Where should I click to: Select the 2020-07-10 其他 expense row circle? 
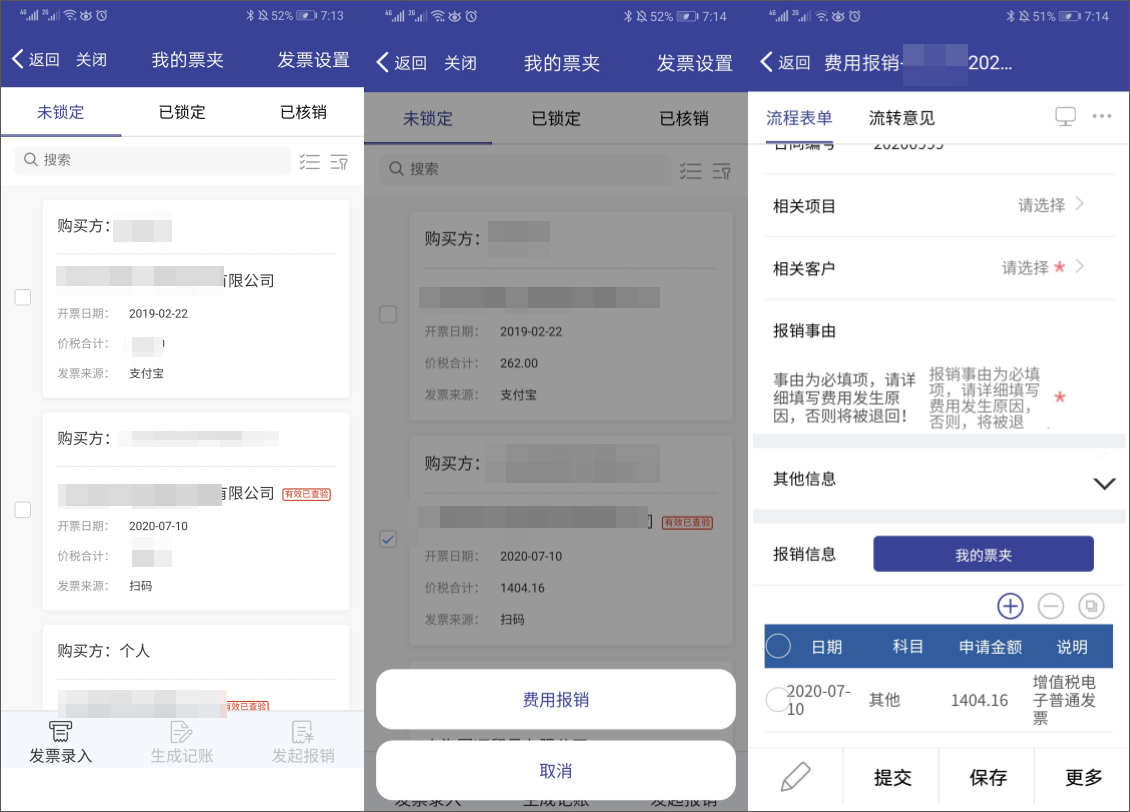777,700
